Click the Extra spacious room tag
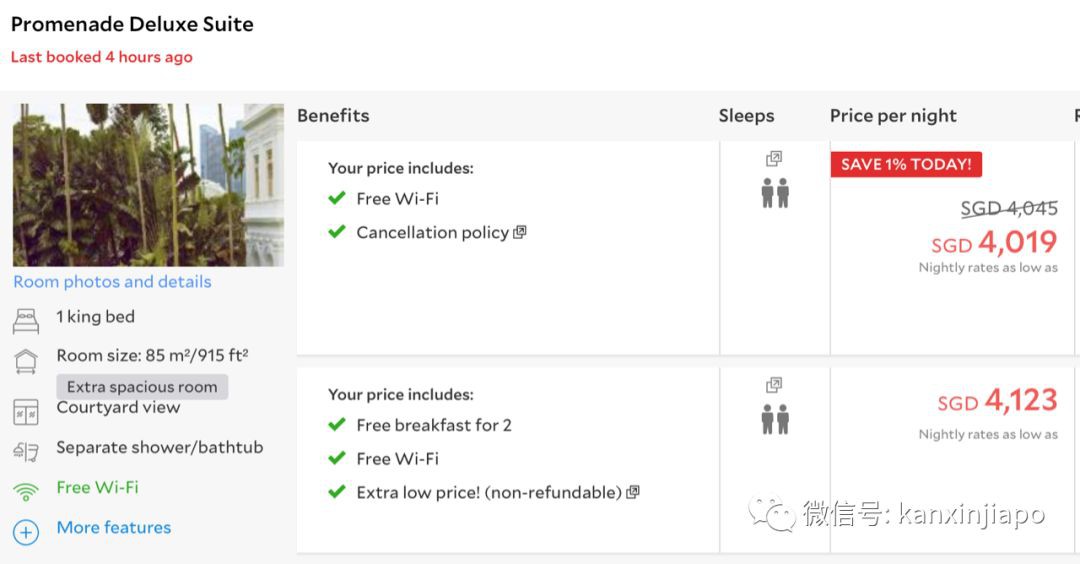The height and width of the screenshot is (564, 1080). [x=142, y=387]
